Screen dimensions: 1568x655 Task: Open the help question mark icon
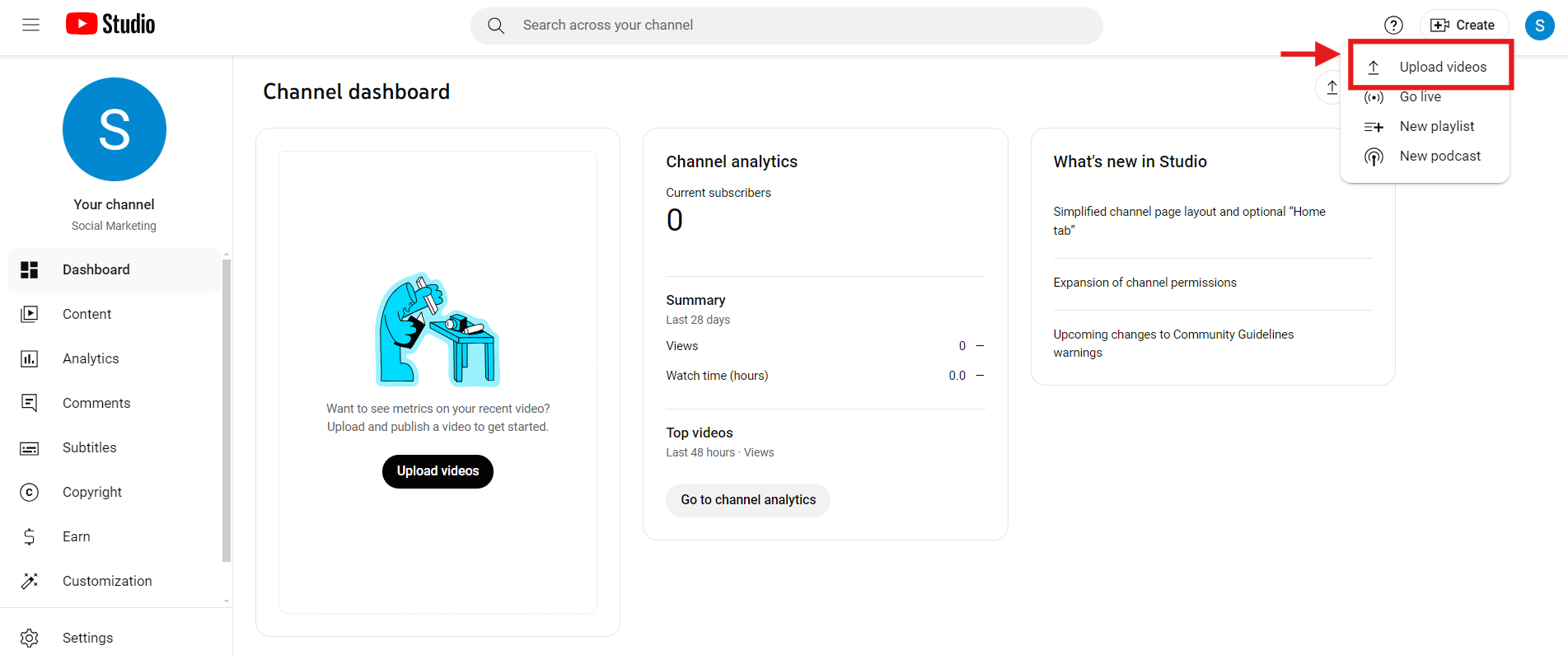(1393, 25)
